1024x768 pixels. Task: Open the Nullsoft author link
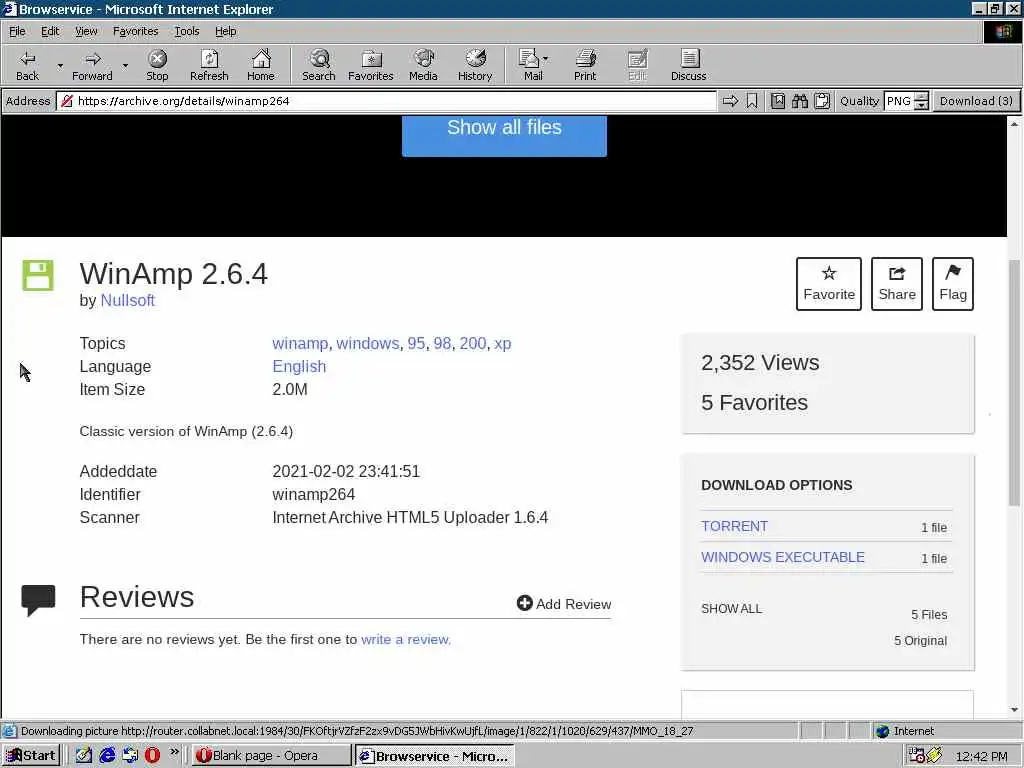tap(127, 300)
